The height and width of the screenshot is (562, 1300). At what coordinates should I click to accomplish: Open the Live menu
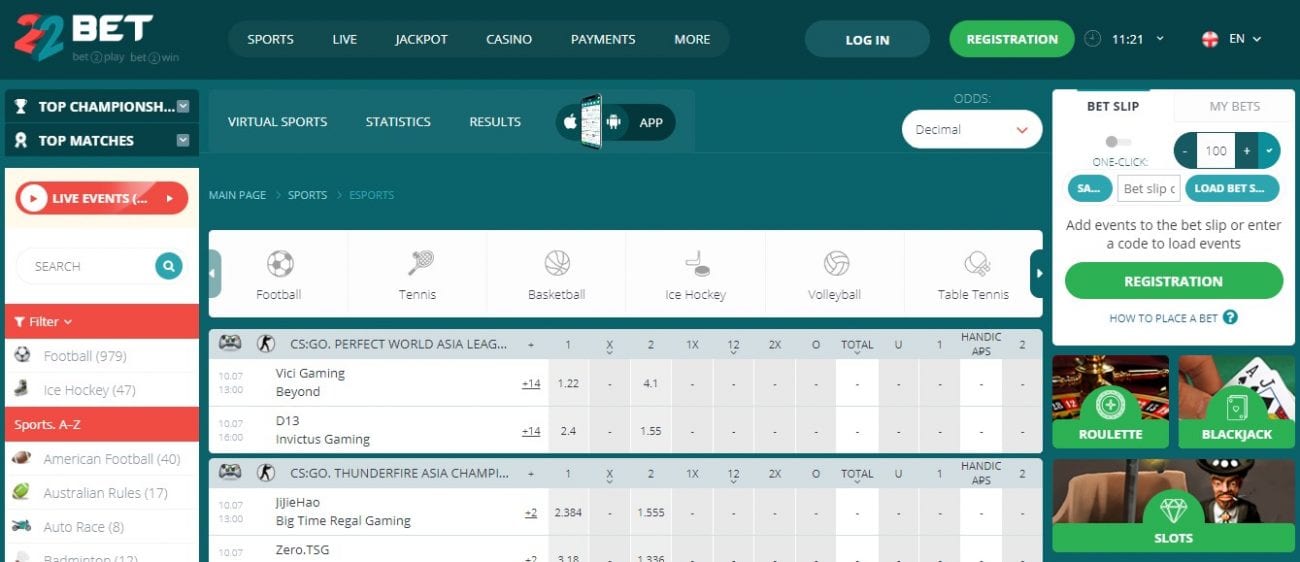345,39
